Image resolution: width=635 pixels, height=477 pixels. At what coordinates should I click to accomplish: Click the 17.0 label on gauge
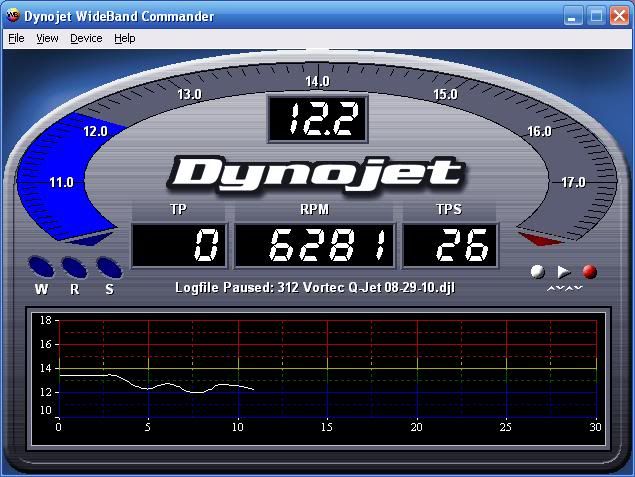click(x=573, y=182)
